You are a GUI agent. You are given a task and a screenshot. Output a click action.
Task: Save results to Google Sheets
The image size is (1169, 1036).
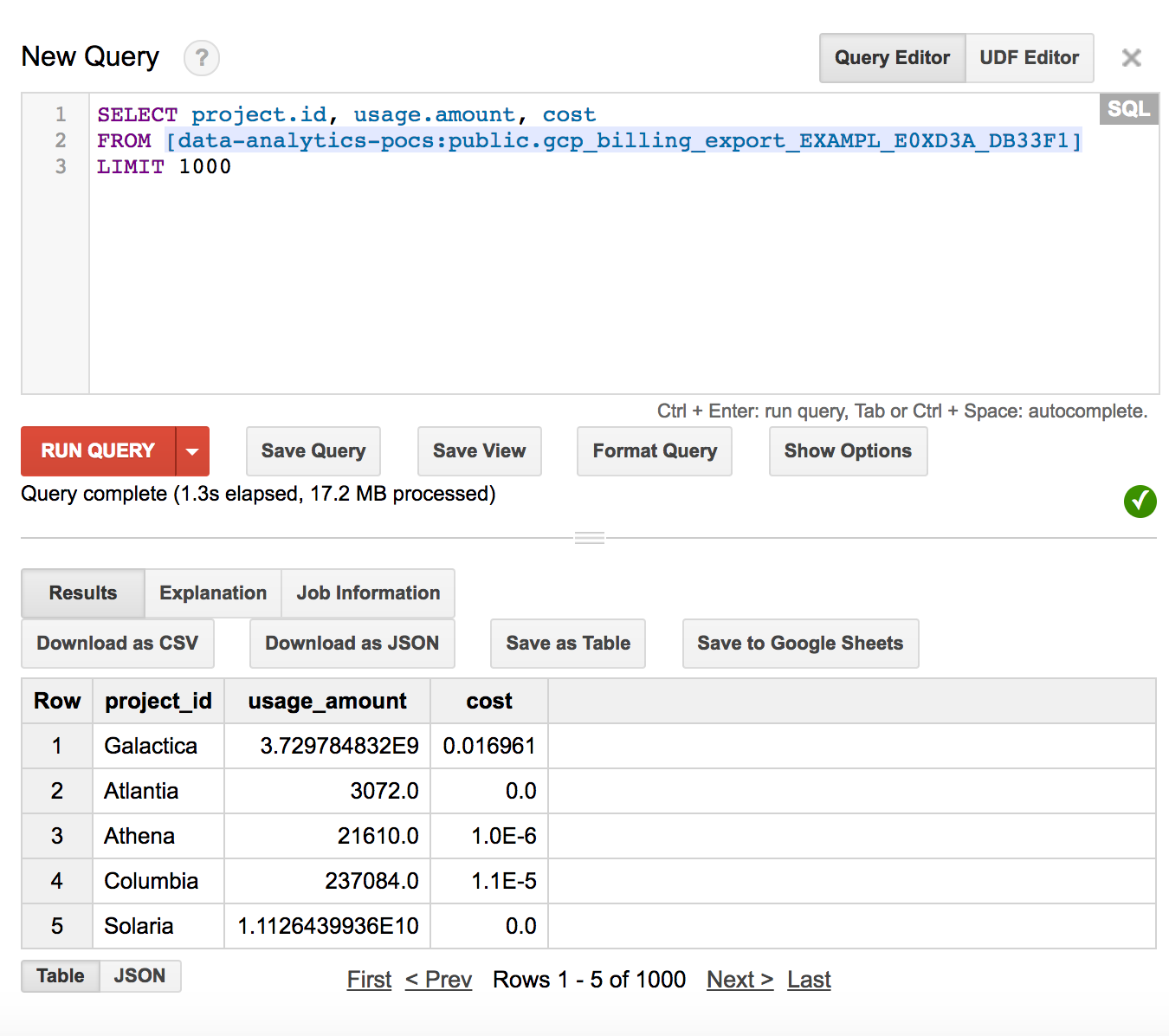tap(800, 644)
